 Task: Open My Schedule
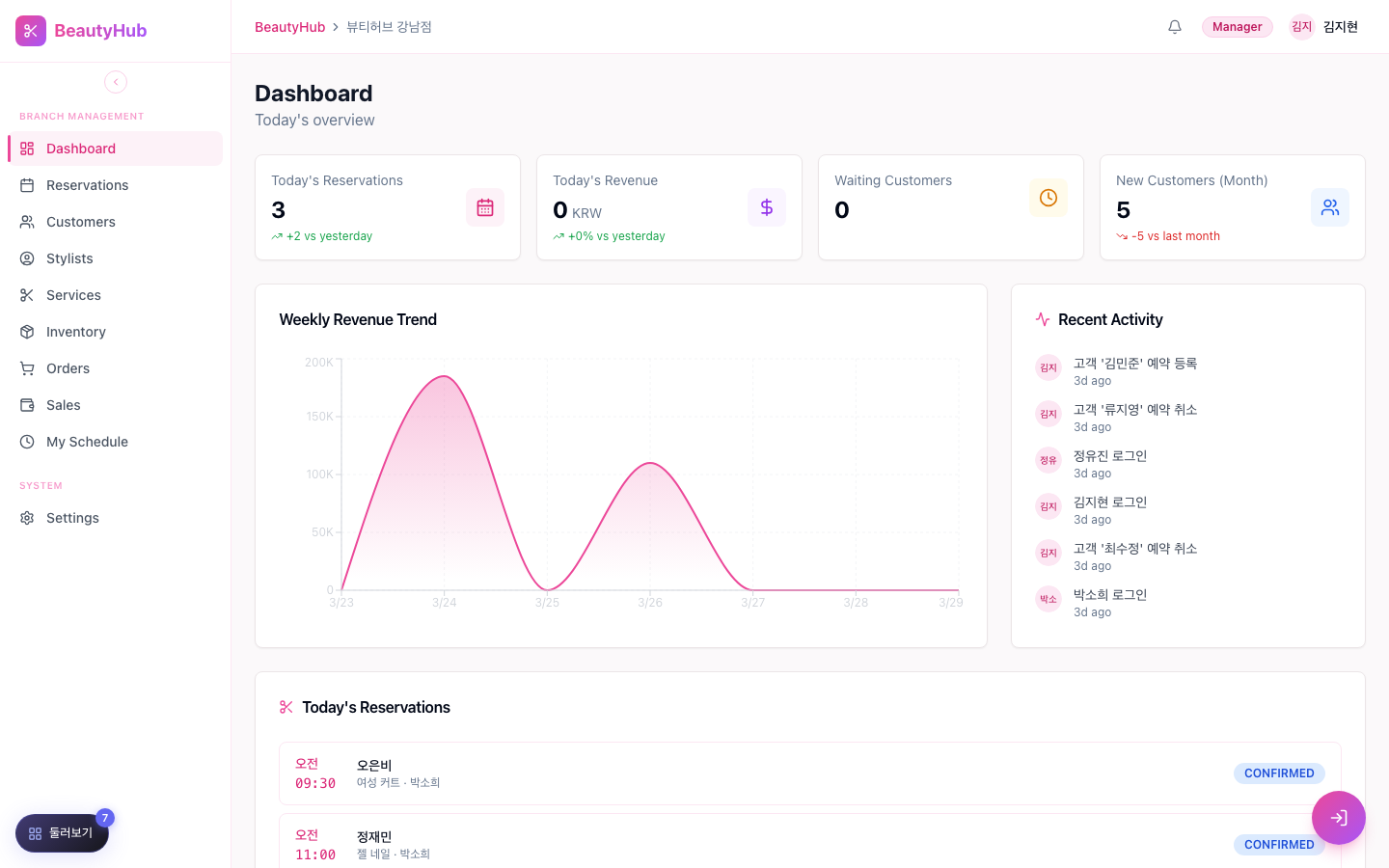point(116,442)
